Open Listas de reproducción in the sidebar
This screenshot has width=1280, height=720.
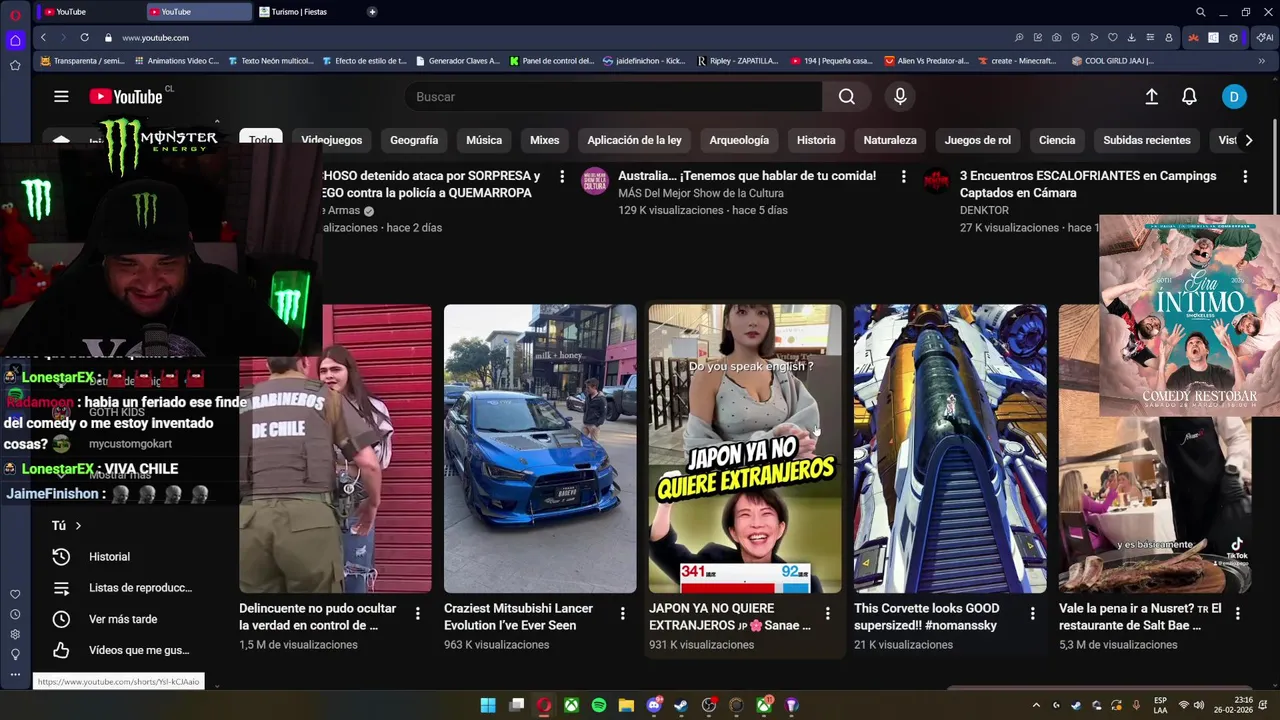[140, 588]
